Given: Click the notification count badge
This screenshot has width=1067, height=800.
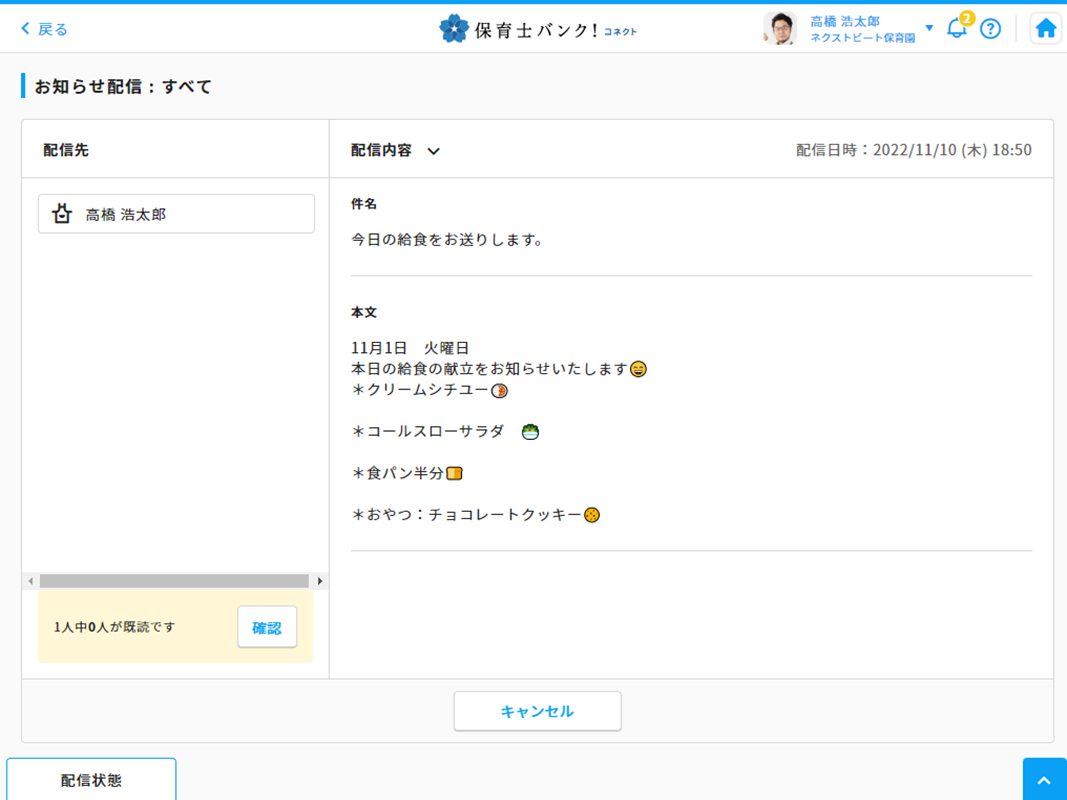Looking at the screenshot, I should (967, 18).
